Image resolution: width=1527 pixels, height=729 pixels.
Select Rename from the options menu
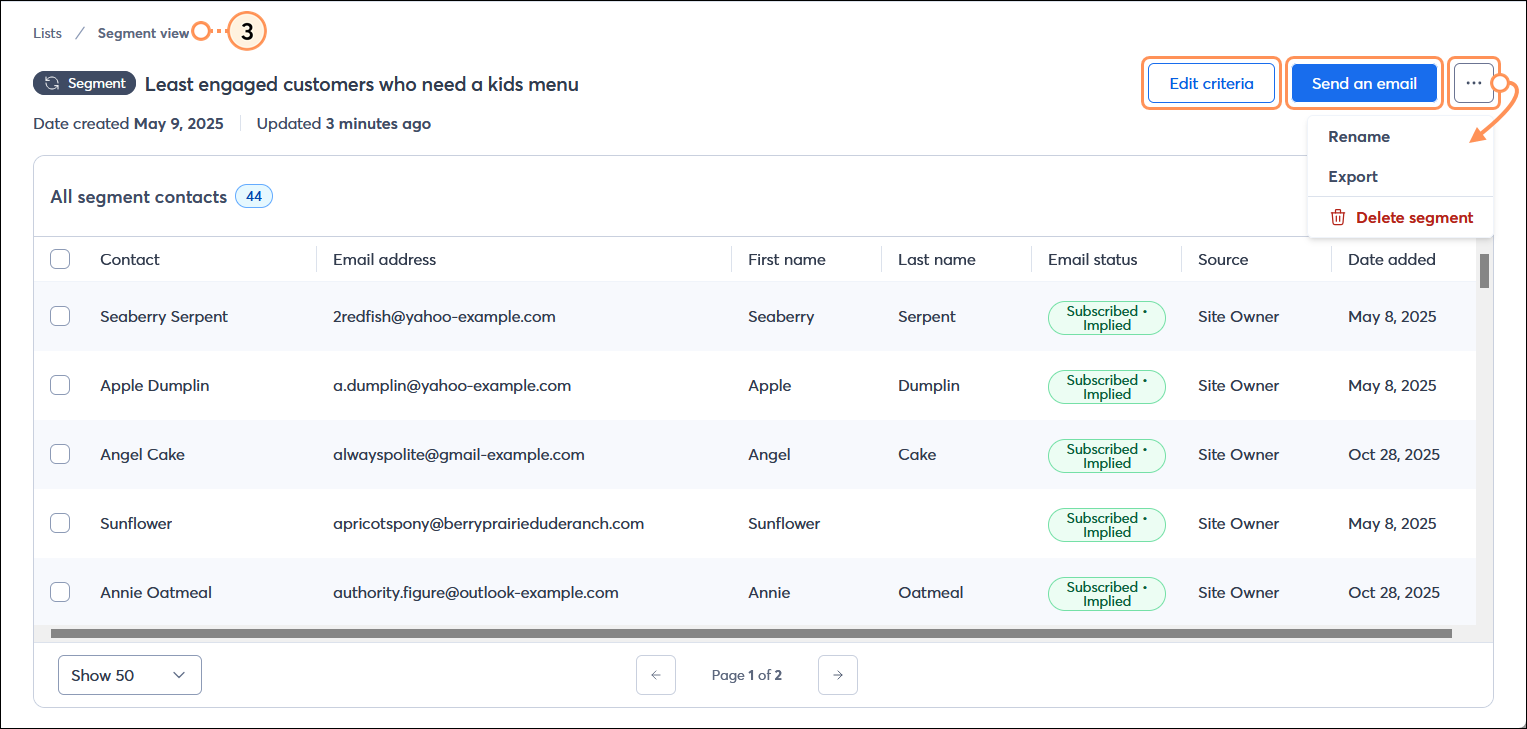click(1358, 136)
